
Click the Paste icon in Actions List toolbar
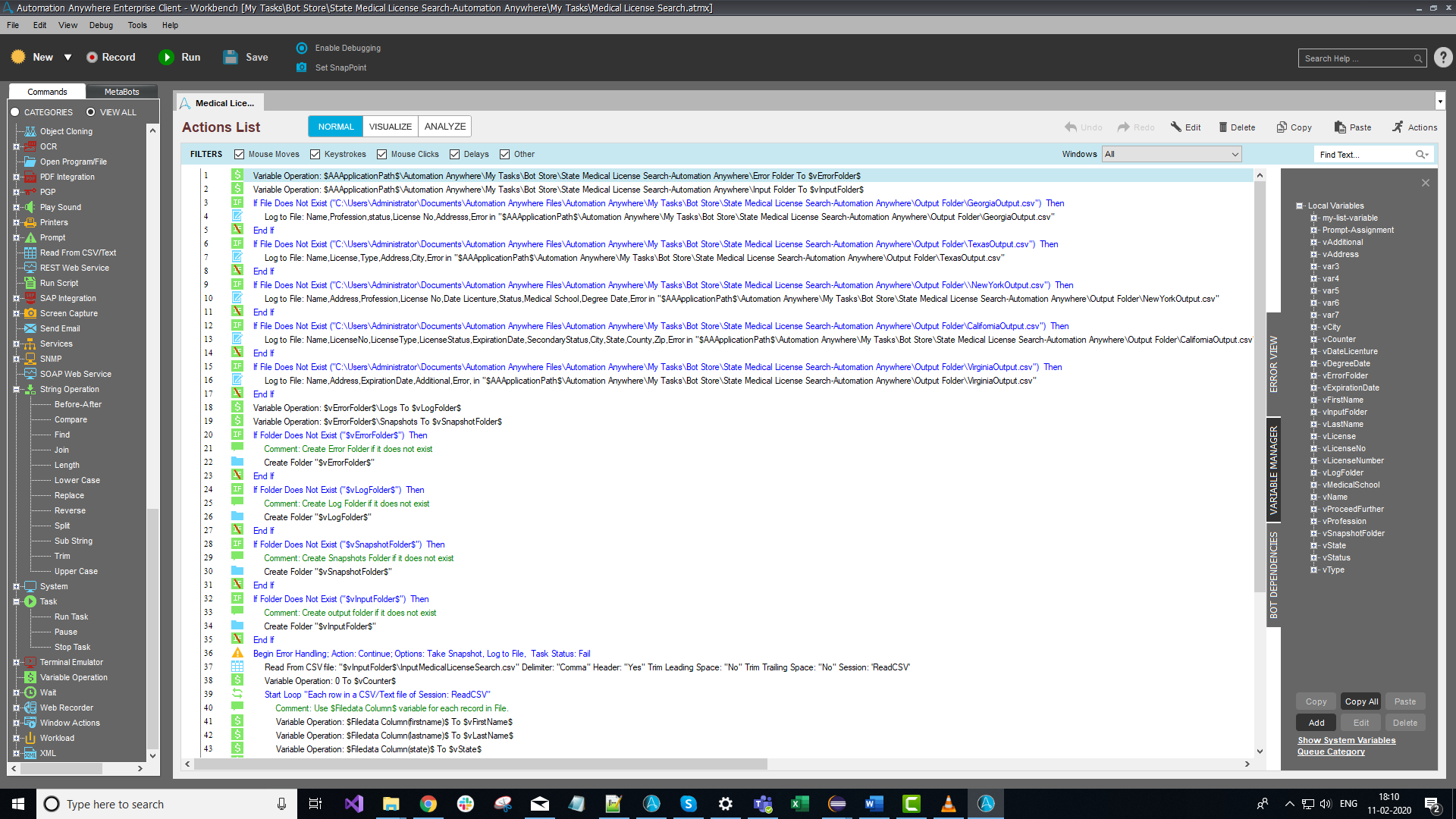1341,127
